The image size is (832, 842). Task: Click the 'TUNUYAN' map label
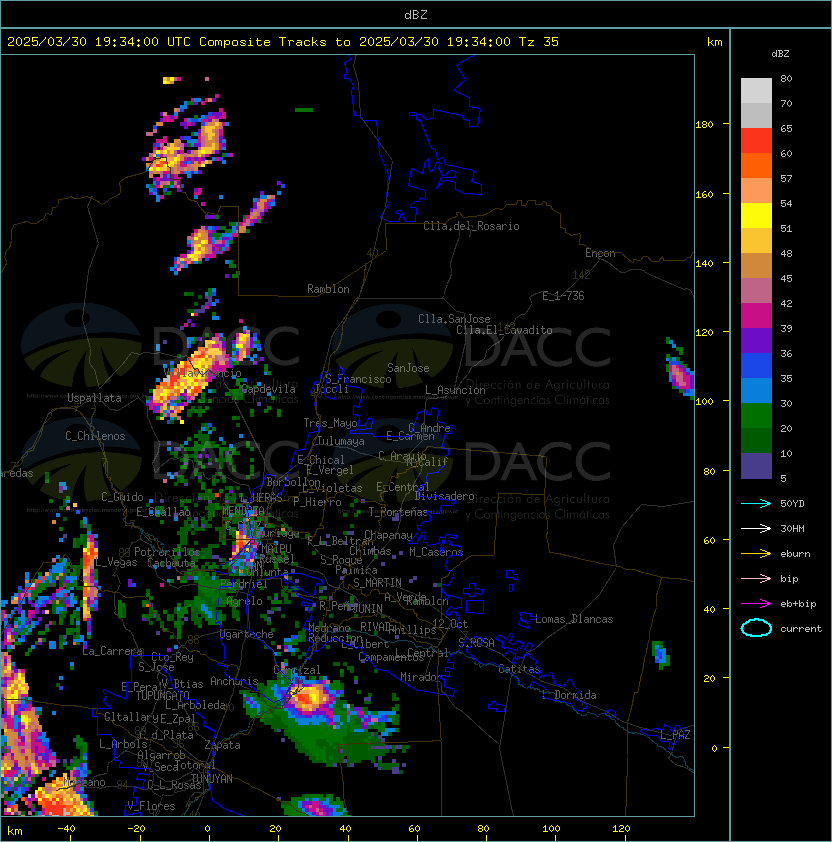[x=212, y=779]
